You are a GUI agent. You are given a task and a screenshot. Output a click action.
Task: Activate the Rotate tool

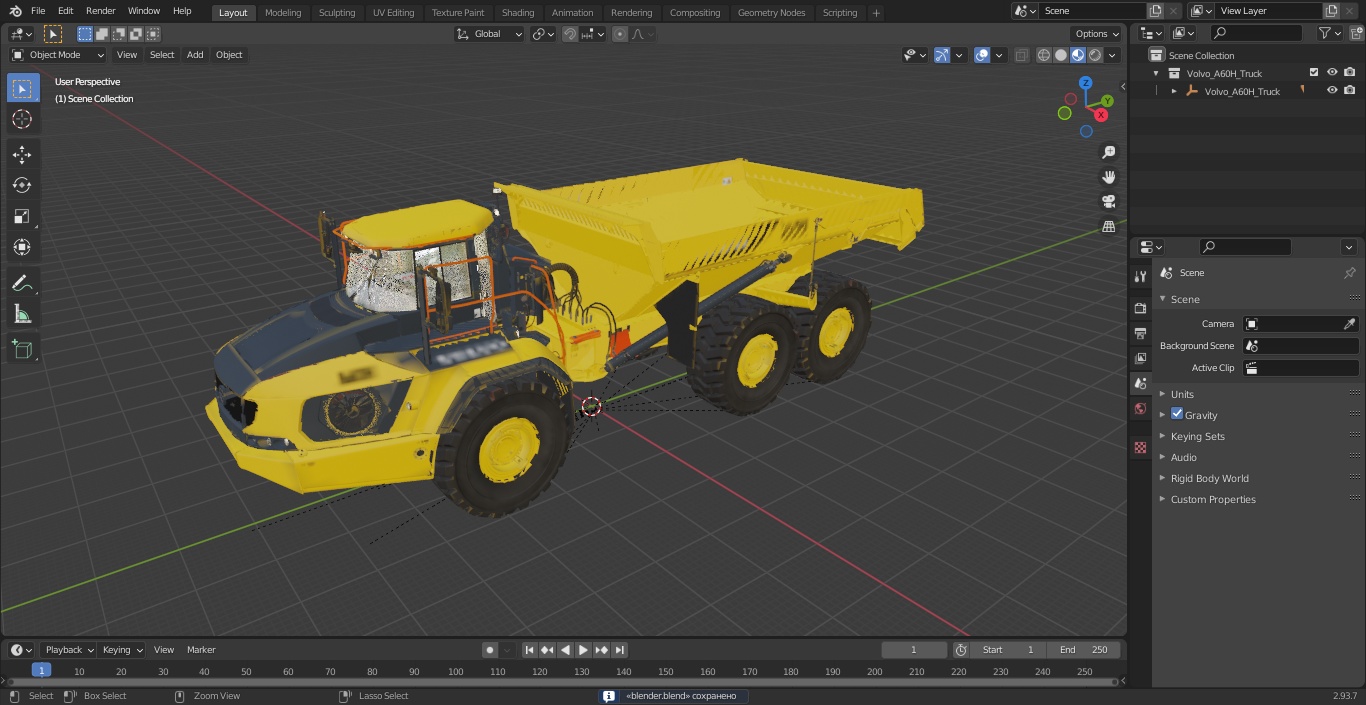[x=22, y=185]
